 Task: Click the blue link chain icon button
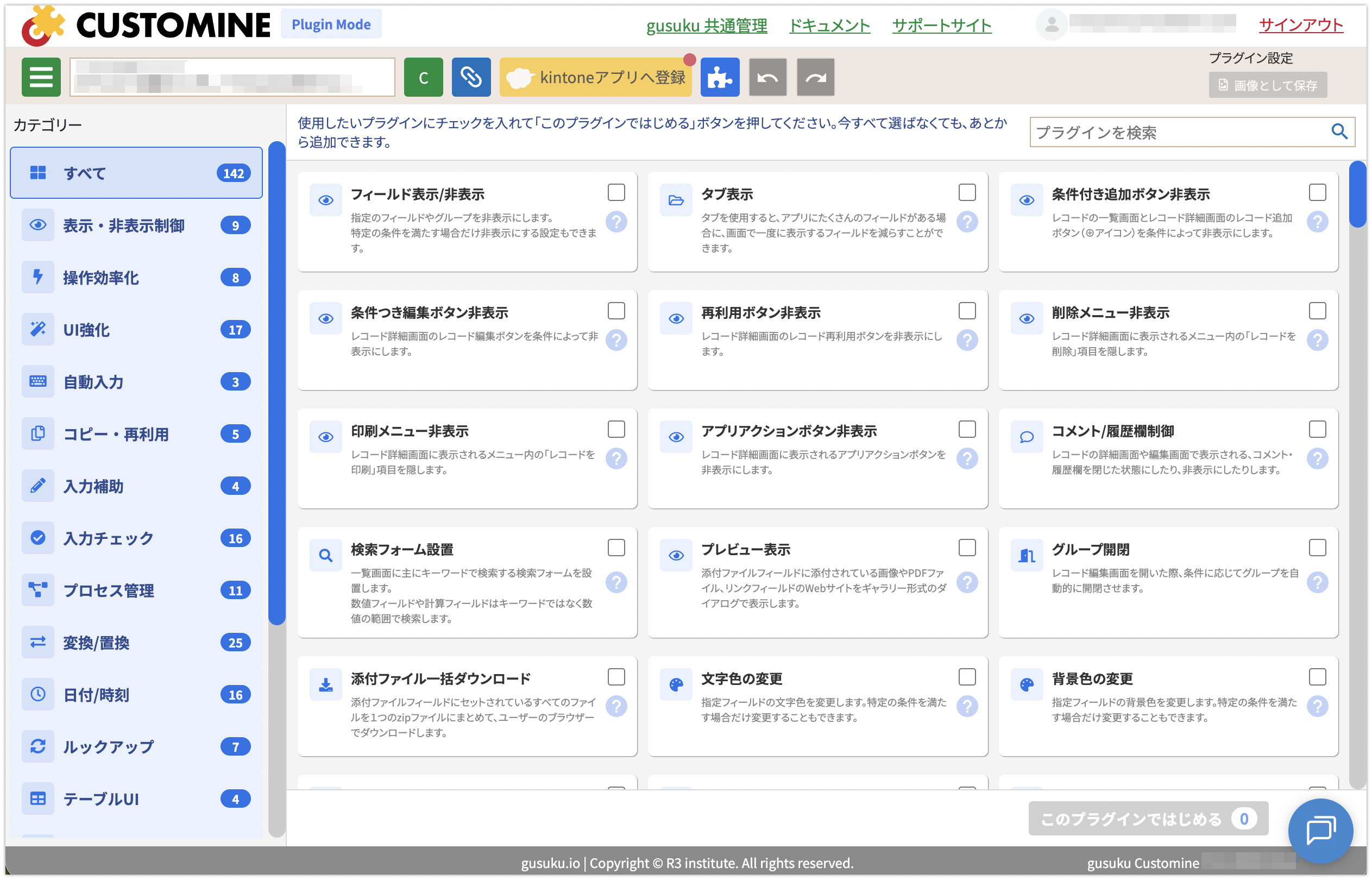pos(471,77)
